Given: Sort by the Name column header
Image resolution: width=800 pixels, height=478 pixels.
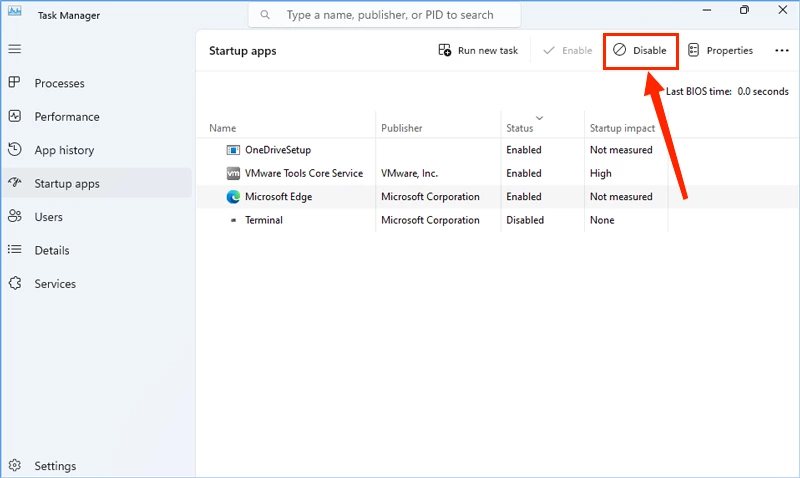Looking at the screenshot, I should coord(222,128).
